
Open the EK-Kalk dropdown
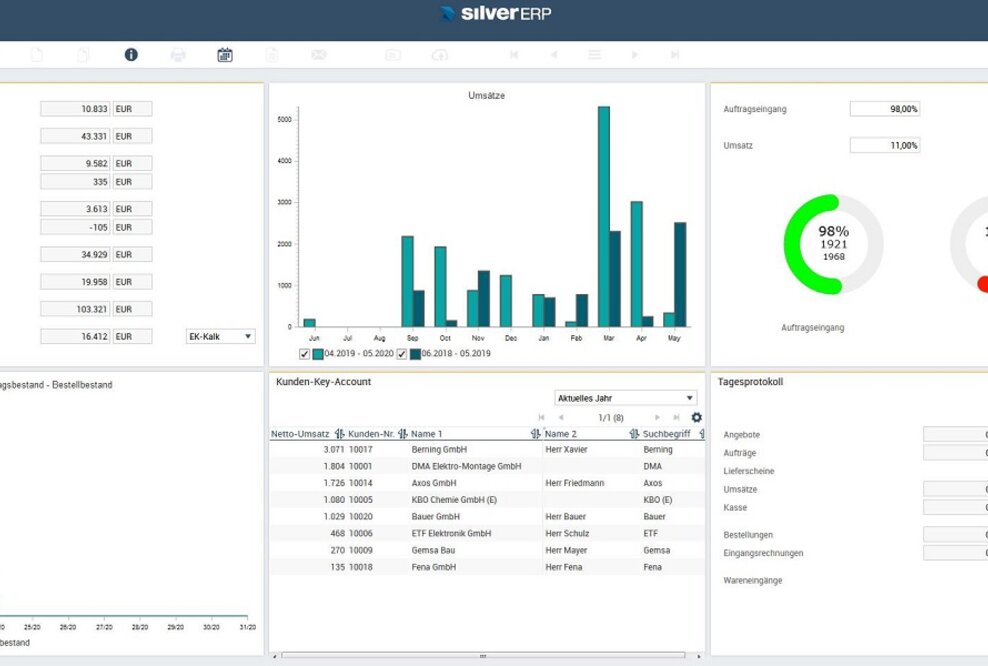[x=221, y=337]
